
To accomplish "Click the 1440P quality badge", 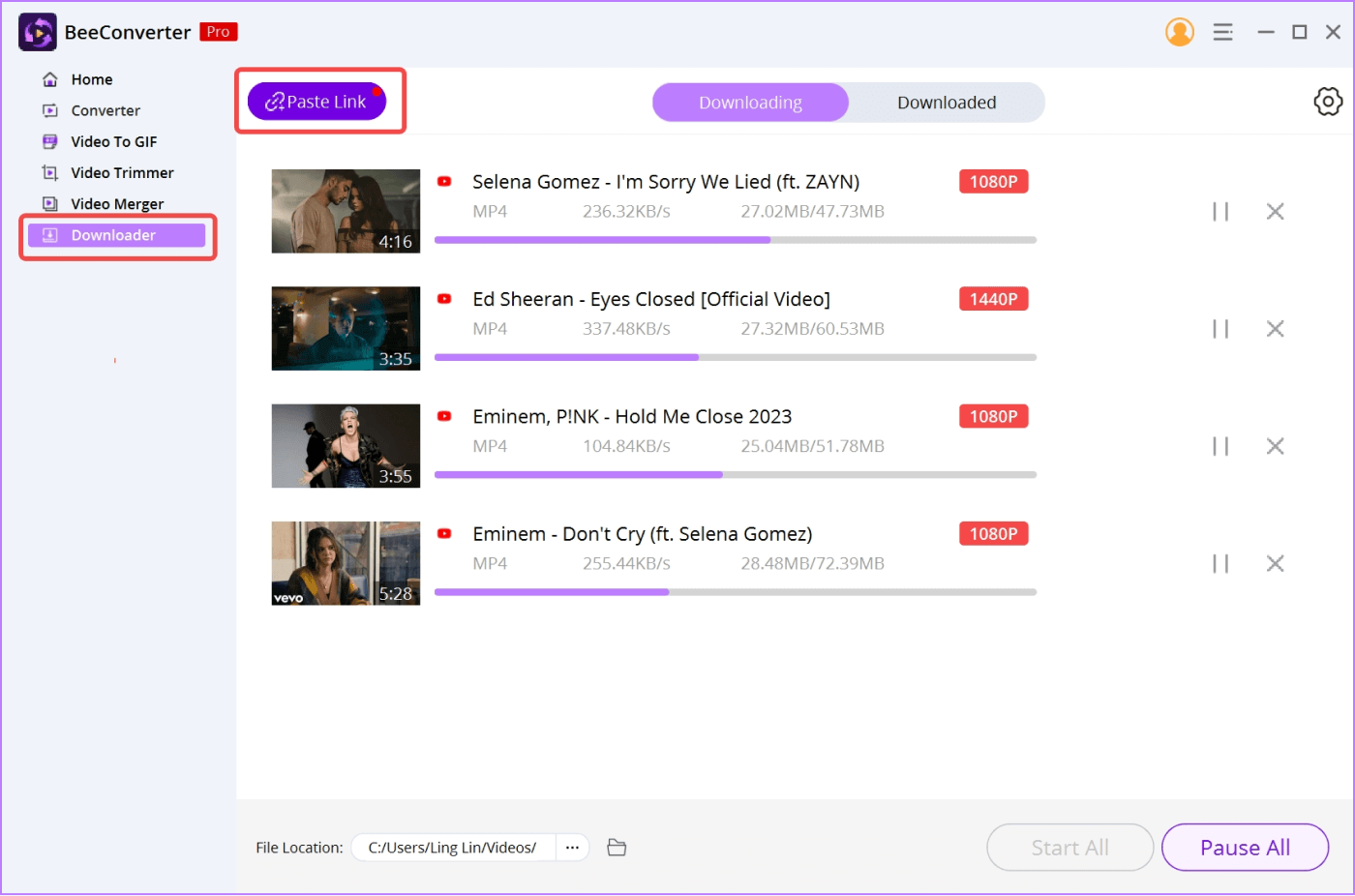I will pyautogui.click(x=993, y=299).
